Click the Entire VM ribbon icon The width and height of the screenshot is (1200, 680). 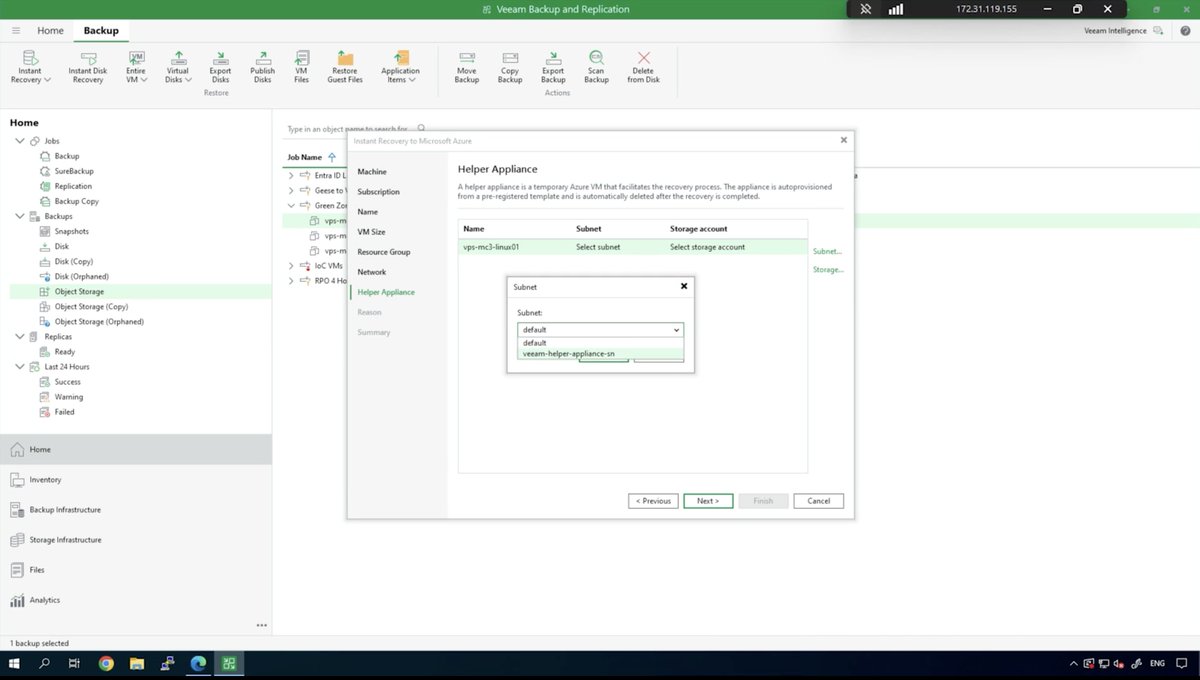[137, 66]
